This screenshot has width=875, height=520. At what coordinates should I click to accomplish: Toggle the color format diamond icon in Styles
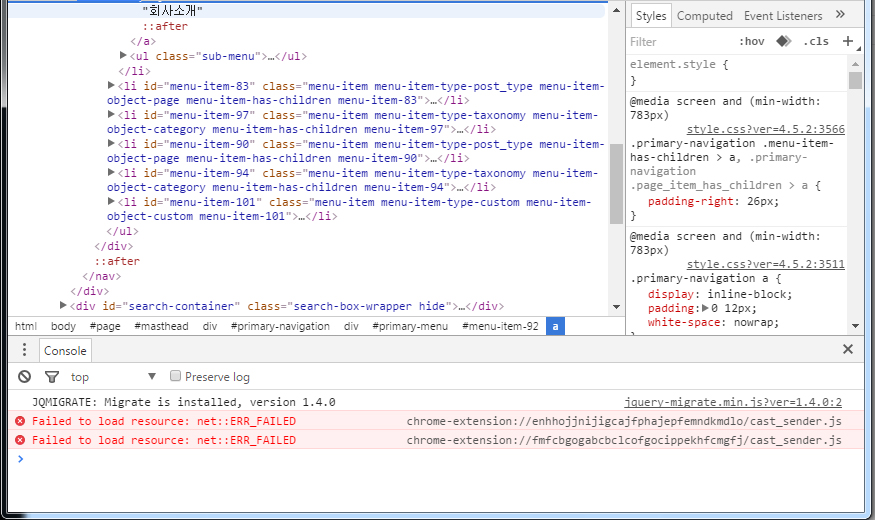click(x=783, y=41)
